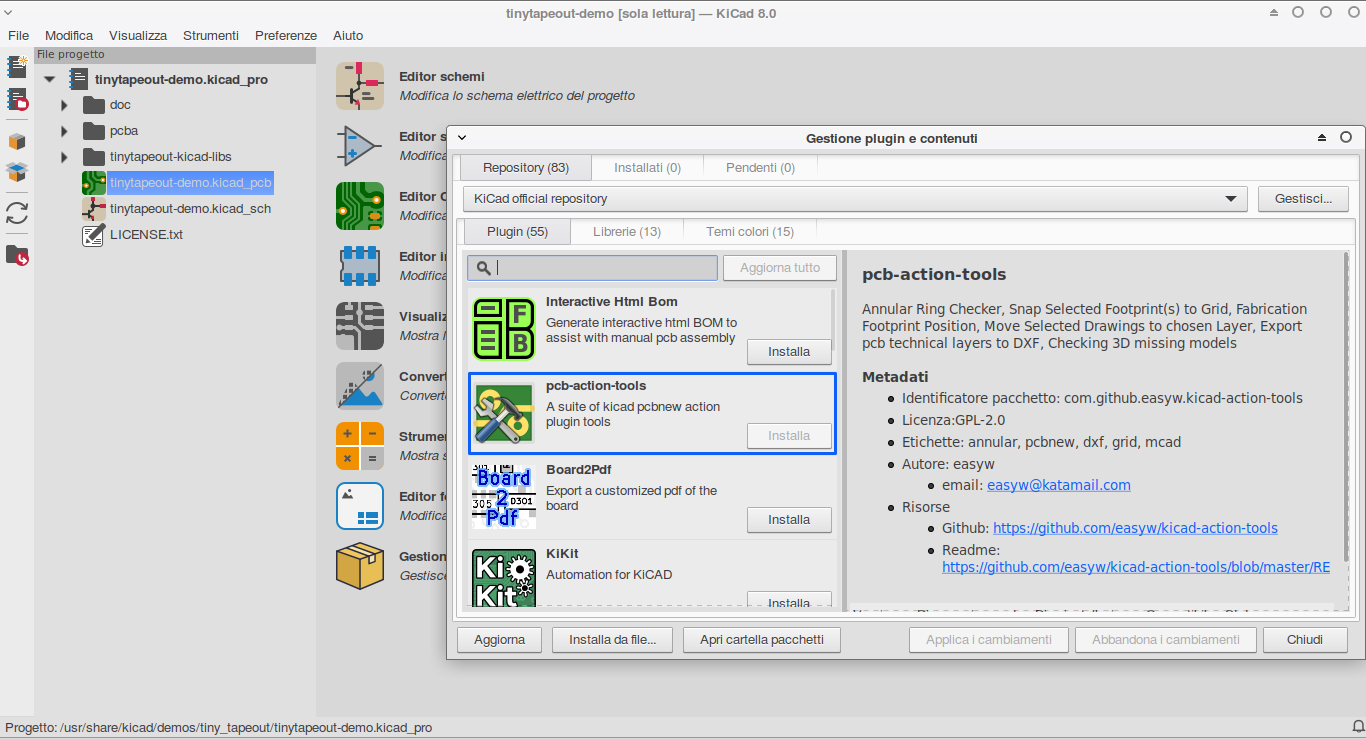Expand the pcba folder arrow
1366x739 pixels.
click(64, 131)
